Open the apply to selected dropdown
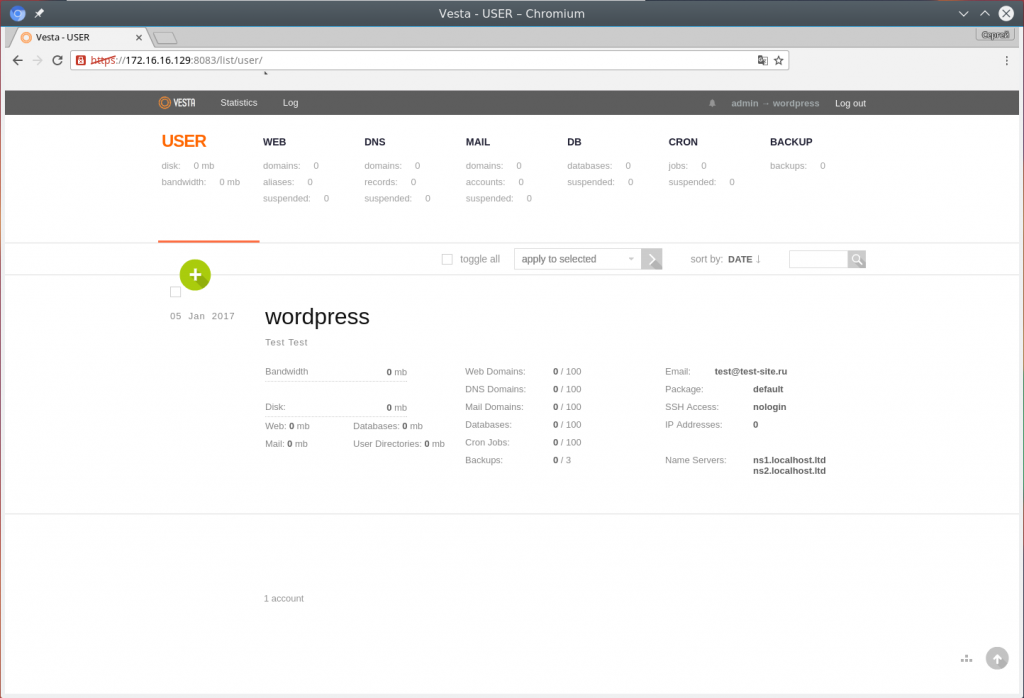 click(x=577, y=259)
